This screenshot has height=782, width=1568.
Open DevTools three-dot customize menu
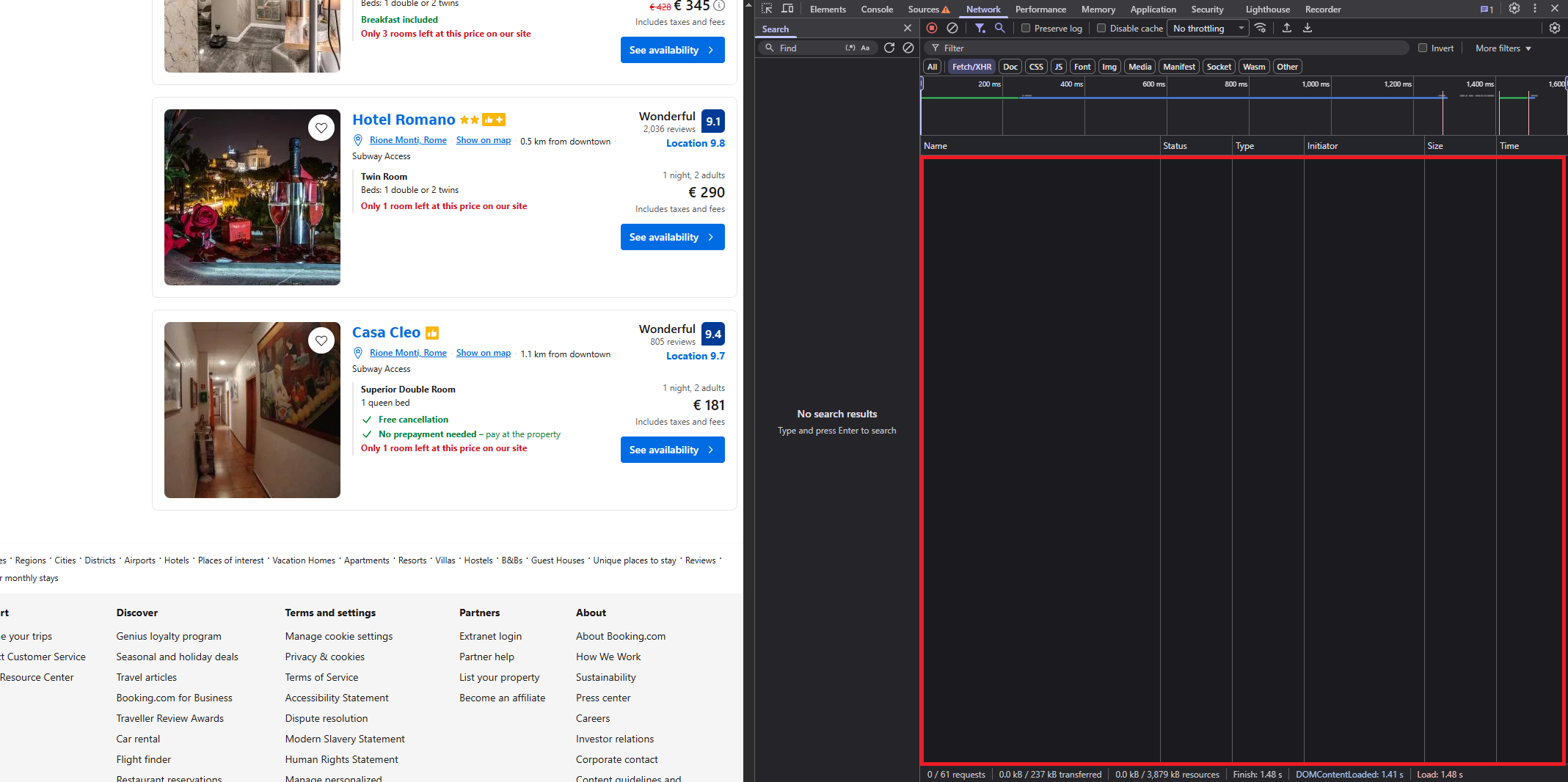[1535, 9]
